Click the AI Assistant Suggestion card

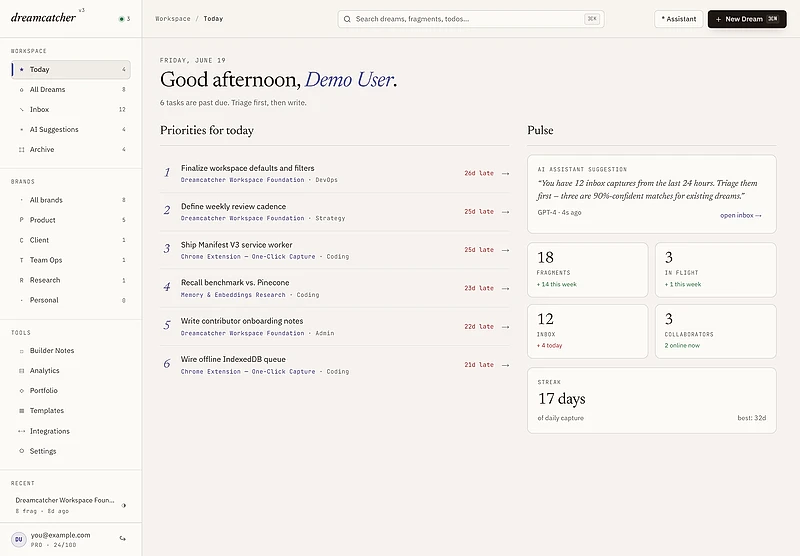(x=652, y=194)
